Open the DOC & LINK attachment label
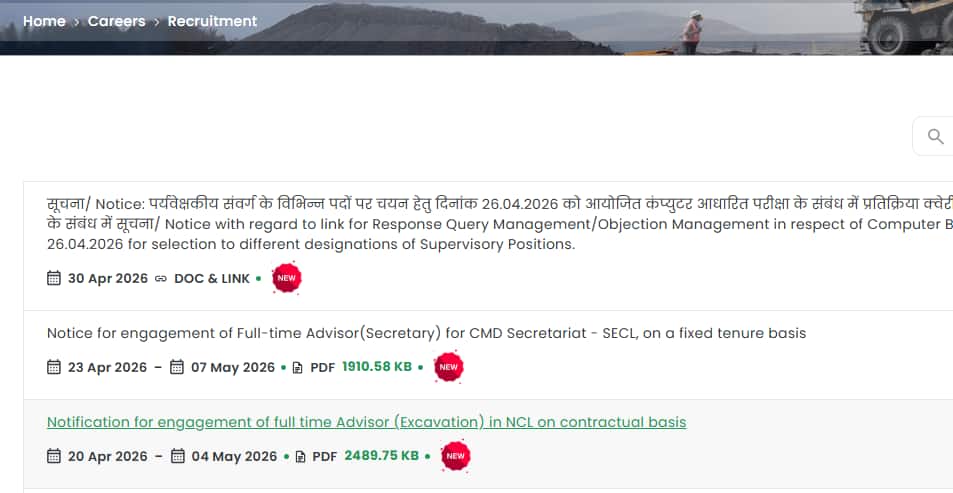Screen dimensions: 953x493 click(212, 278)
